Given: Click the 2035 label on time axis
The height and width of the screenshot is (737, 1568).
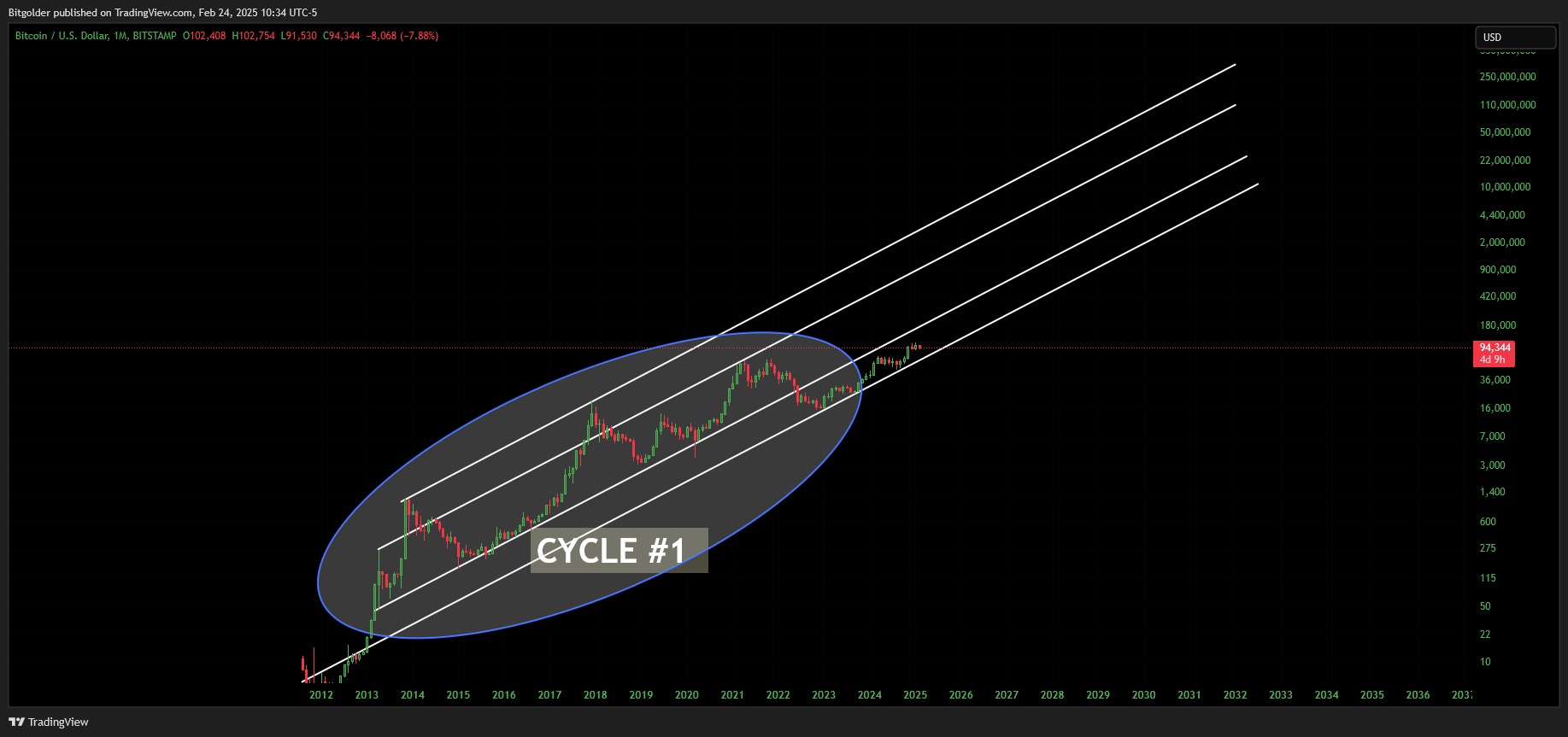Looking at the screenshot, I should pyautogui.click(x=1372, y=695).
